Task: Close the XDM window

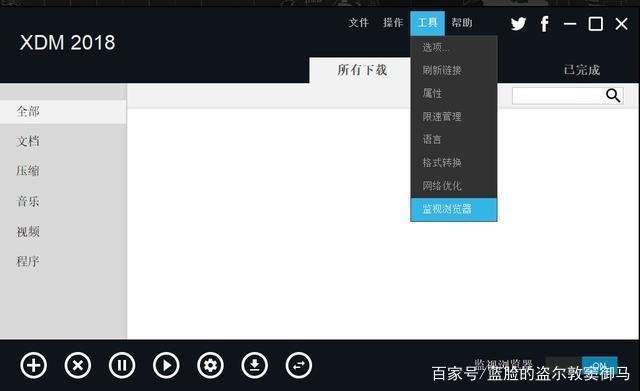Action: point(621,24)
